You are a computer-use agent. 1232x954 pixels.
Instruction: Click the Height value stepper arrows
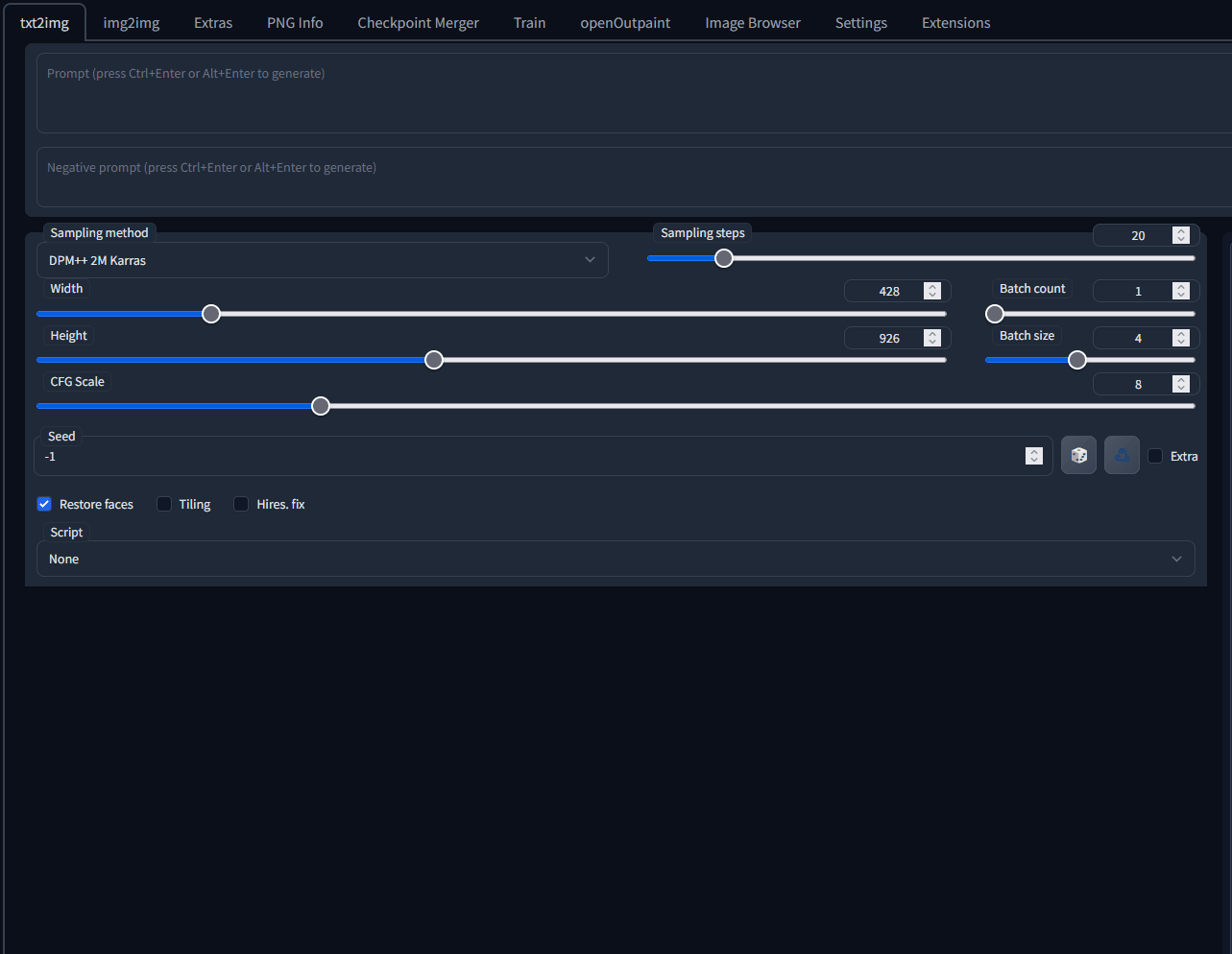(932, 338)
